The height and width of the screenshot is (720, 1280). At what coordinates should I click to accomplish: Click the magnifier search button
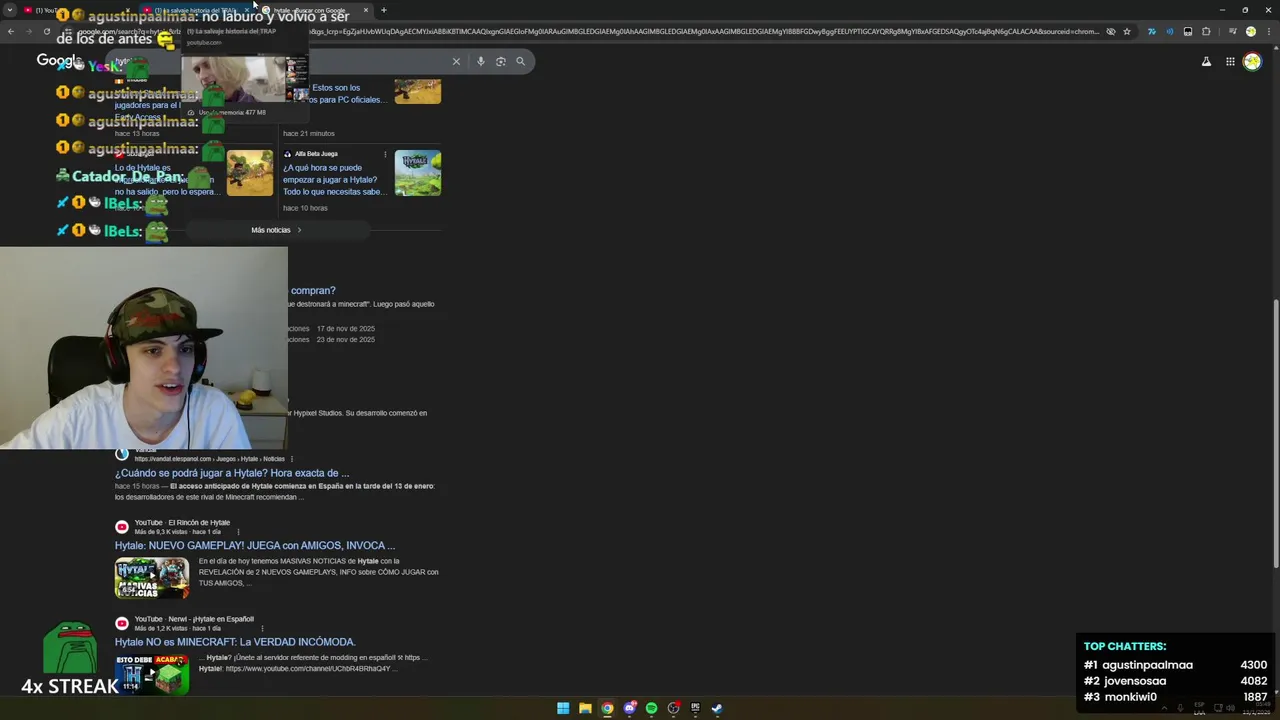(520, 61)
